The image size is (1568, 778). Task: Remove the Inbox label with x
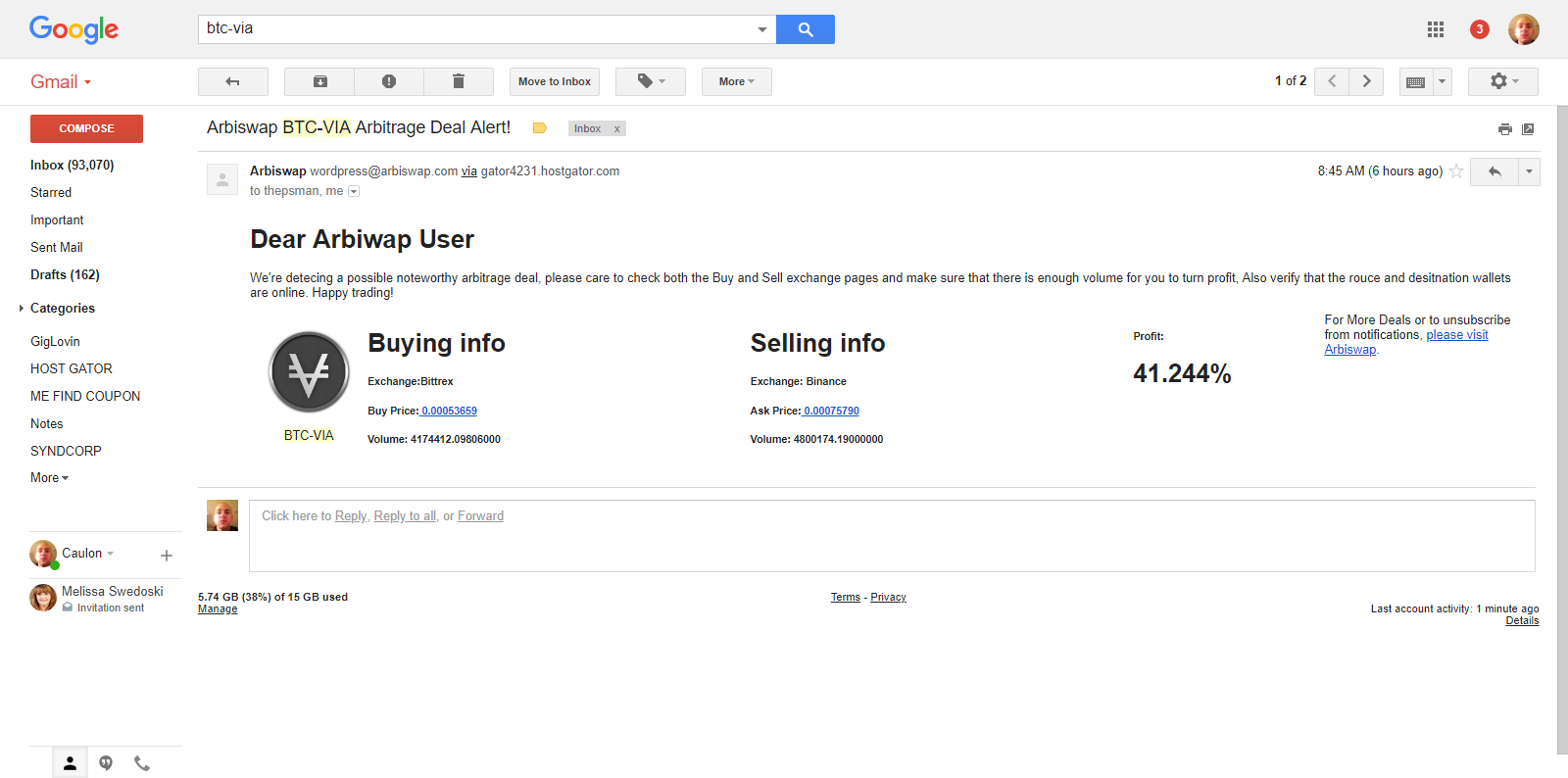pos(616,129)
